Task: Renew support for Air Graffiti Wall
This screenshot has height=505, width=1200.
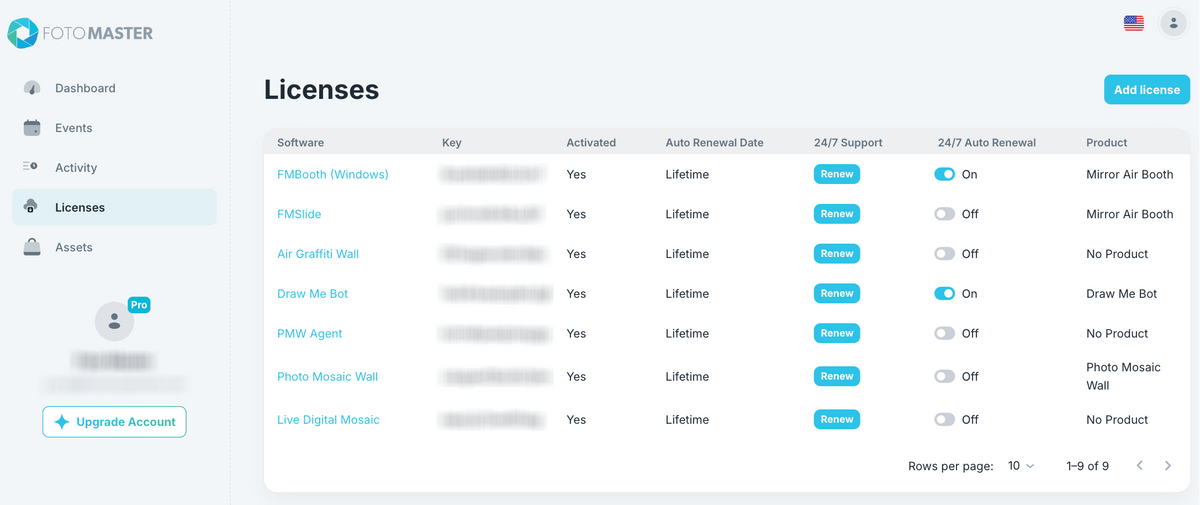Action: 837,254
